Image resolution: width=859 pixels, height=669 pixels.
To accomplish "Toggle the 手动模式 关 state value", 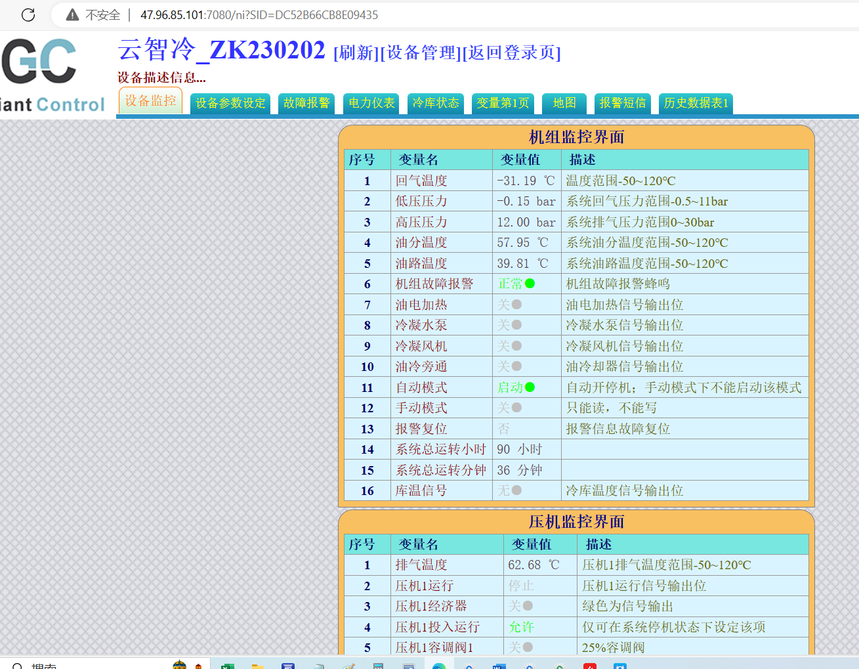I will 509,408.
